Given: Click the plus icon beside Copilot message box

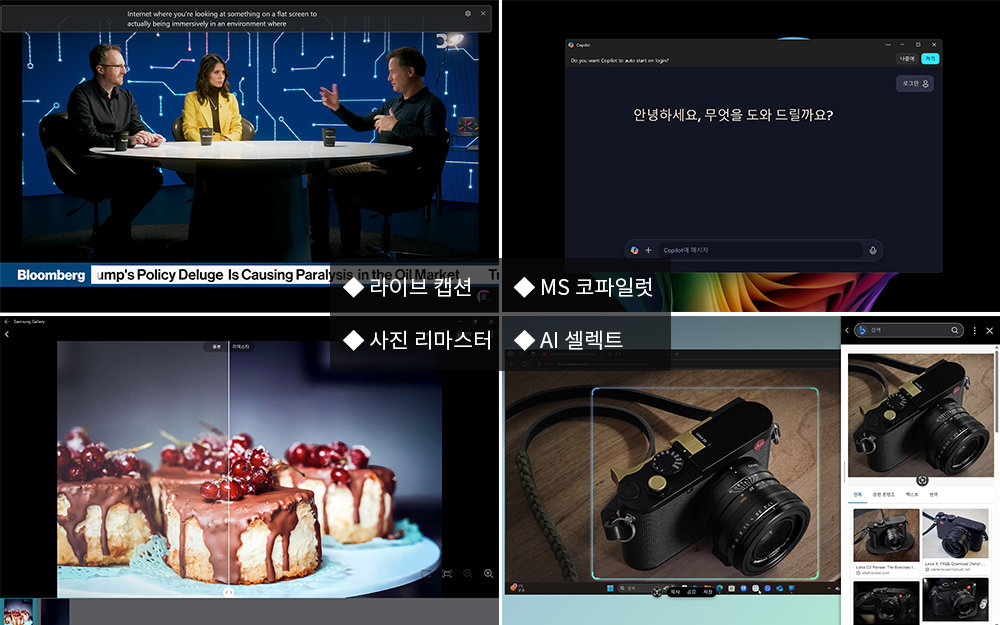Looking at the screenshot, I should pyautogui.click(x=648, y=250).
